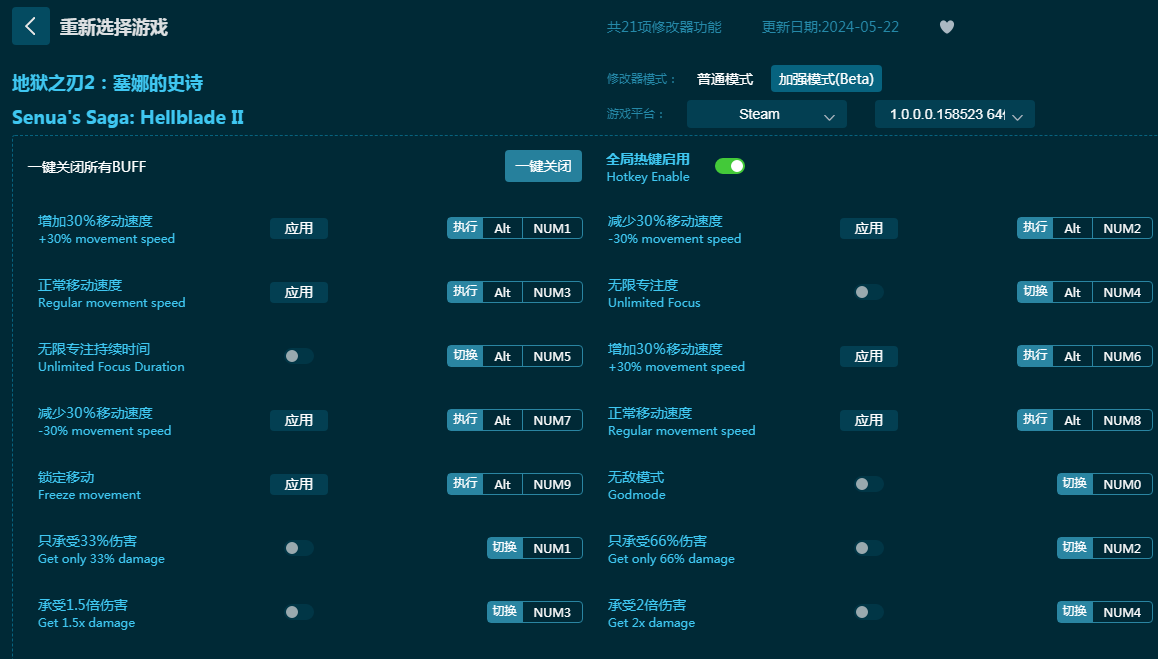Click the 无敌模式 Godmode label
This screenshot has height=659, width=1158.
(x=637, y=485)
